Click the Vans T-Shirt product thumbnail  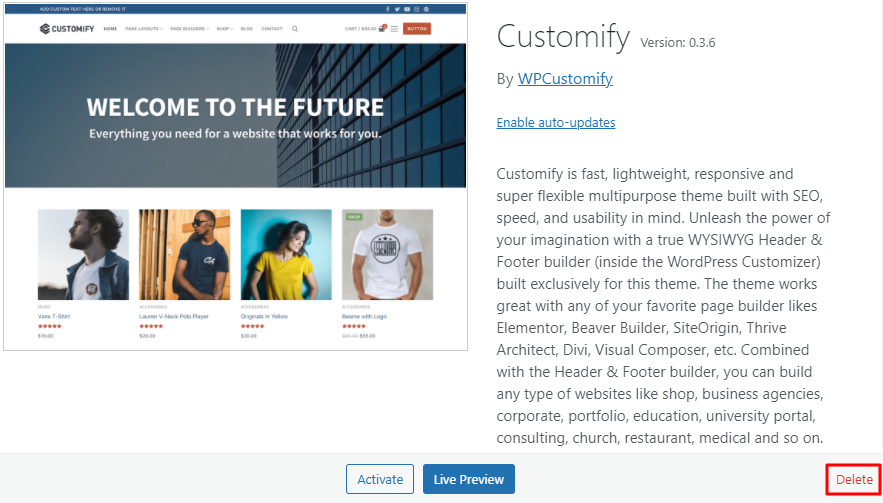pyautogui.click(x=83, y=255)
